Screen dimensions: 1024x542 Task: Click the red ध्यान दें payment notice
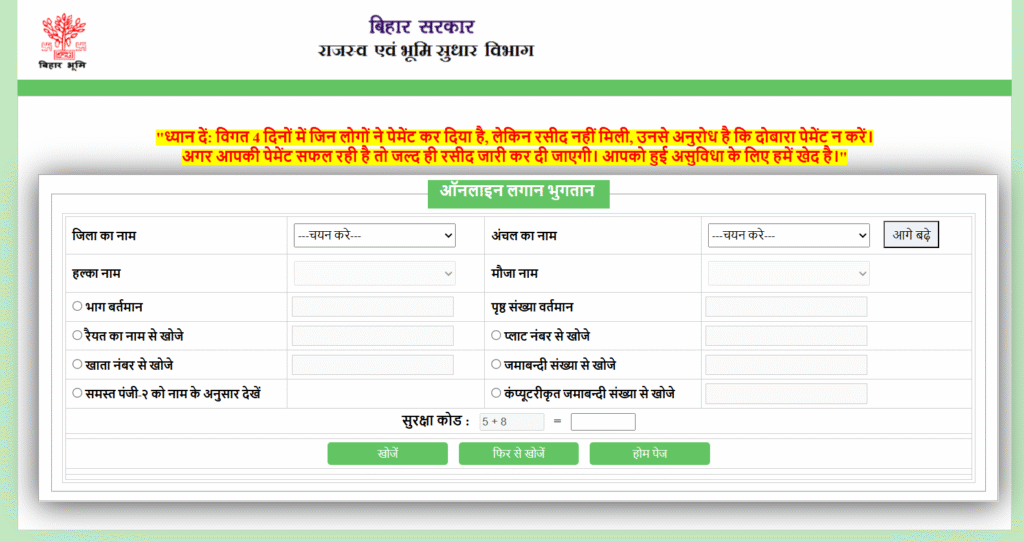point(515,147)
